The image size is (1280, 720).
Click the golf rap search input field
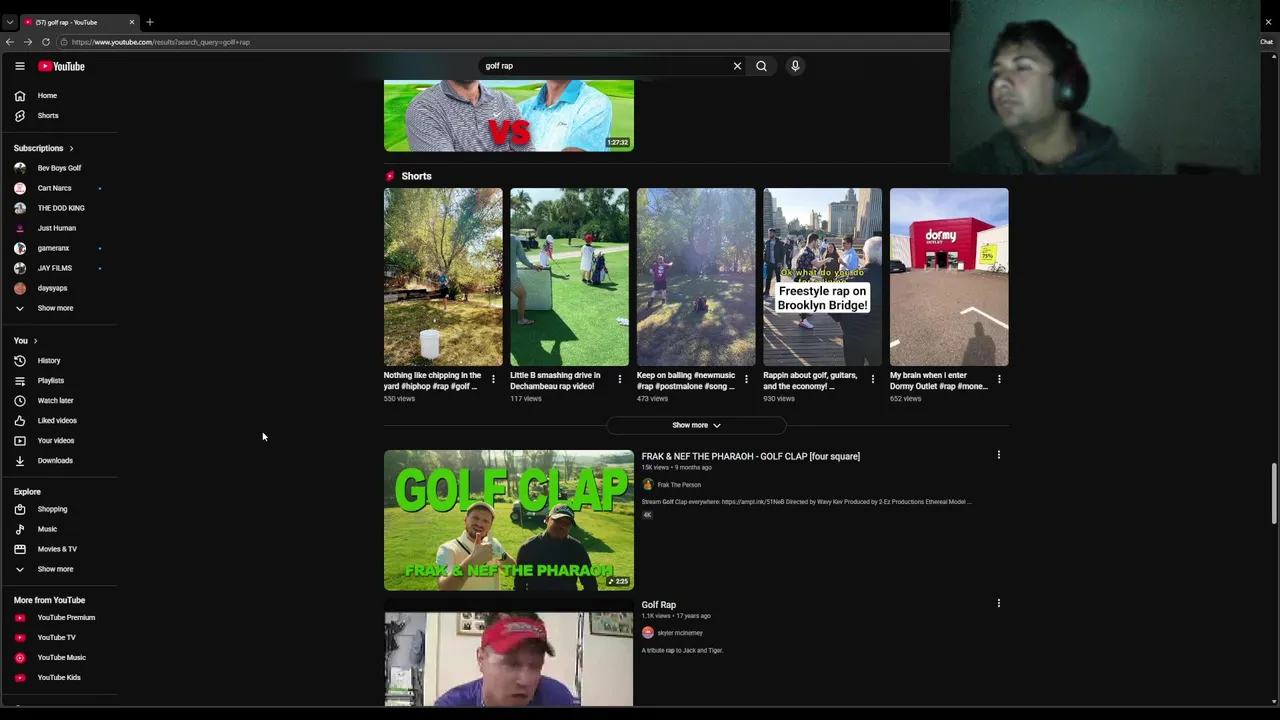[605, 66]
